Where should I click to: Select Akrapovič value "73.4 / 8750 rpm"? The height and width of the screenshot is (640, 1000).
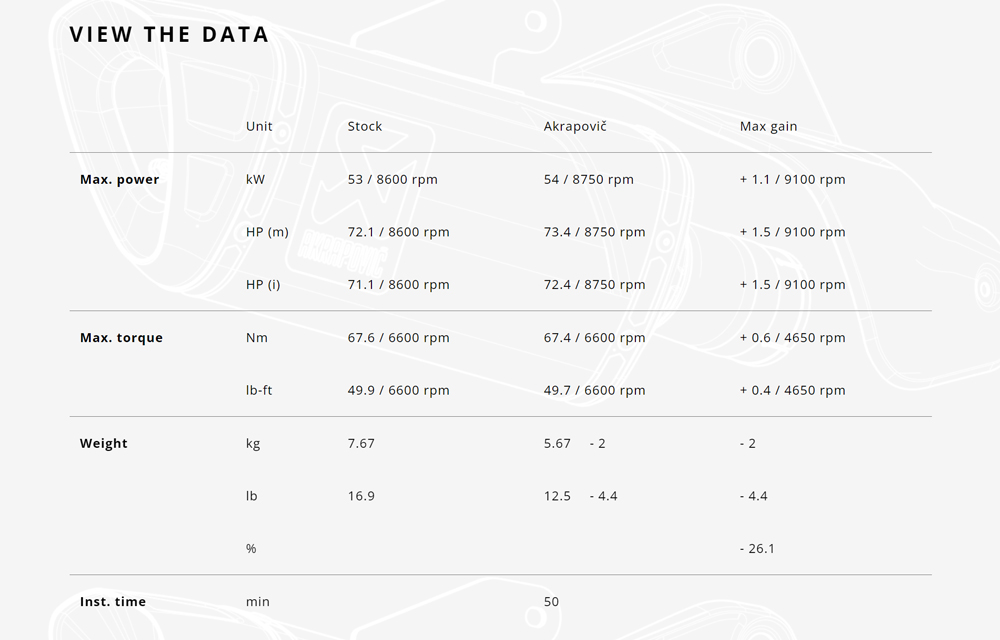click(x=594, y=232)
